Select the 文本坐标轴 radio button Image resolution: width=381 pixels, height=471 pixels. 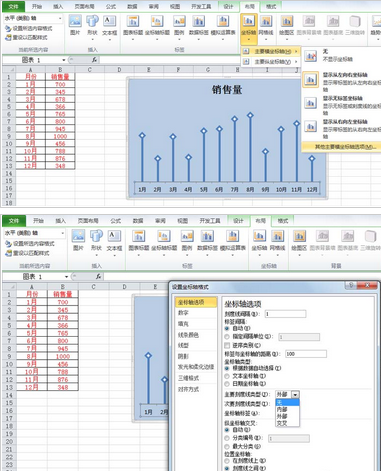pos(227,376)
